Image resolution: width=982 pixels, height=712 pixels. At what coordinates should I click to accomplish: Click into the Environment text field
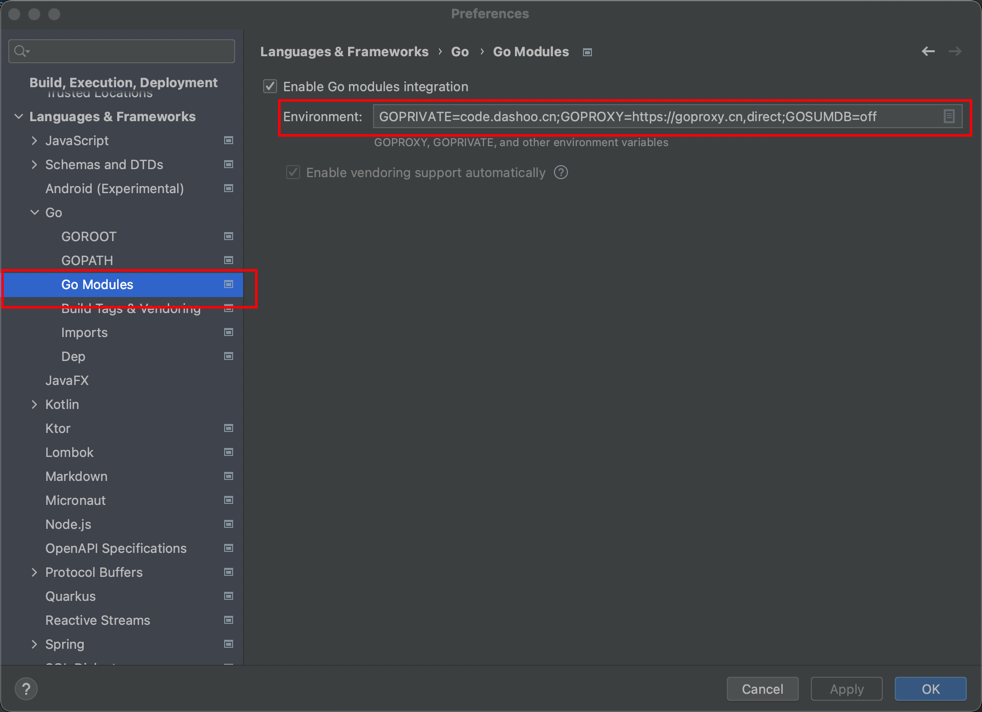coord(650,117)
